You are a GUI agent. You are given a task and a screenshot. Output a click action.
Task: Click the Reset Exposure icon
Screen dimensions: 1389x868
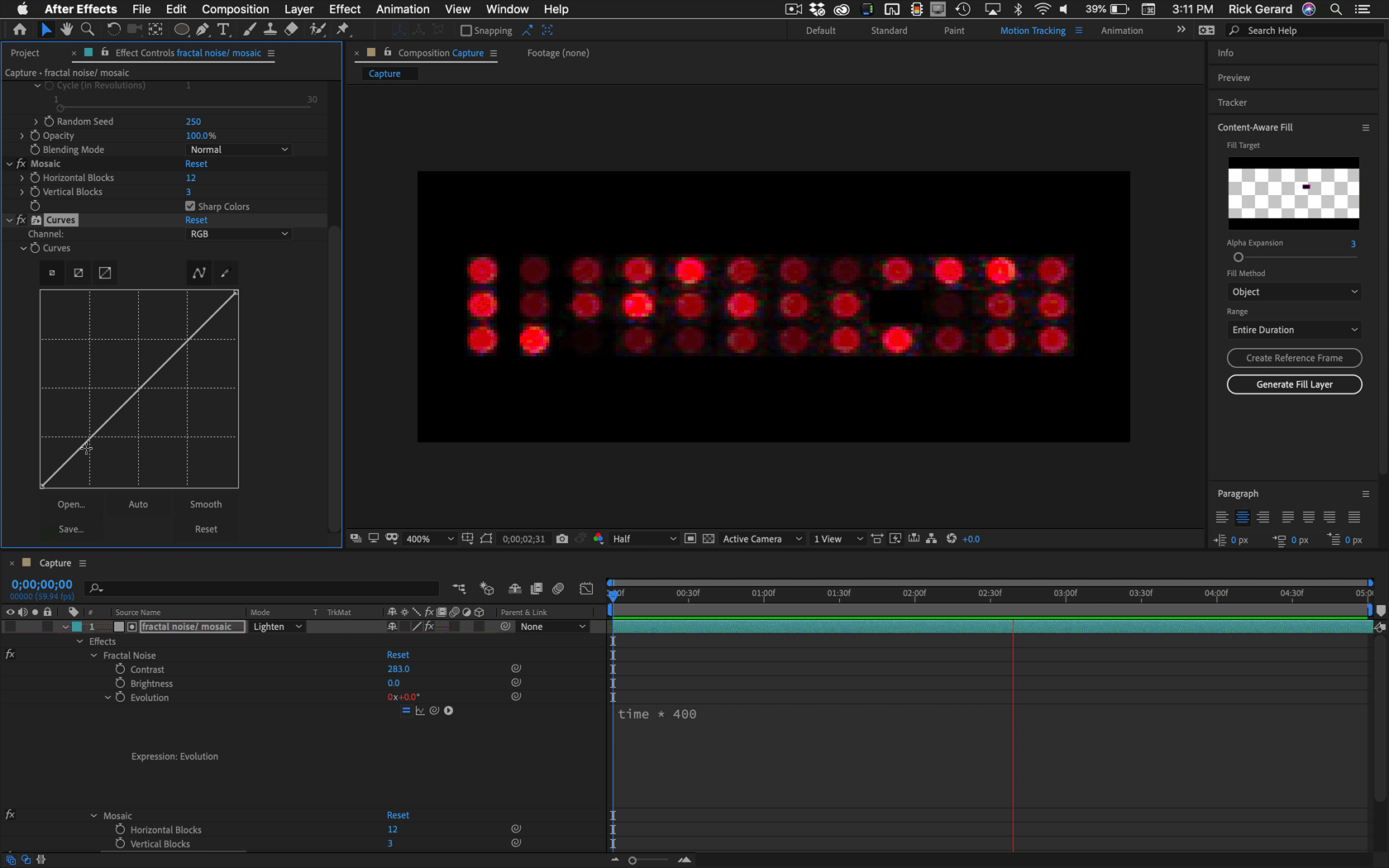coord(952,539)
